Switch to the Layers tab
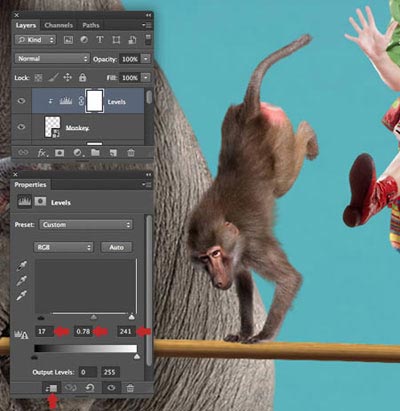The image size is (400, 411). [26, 25]
